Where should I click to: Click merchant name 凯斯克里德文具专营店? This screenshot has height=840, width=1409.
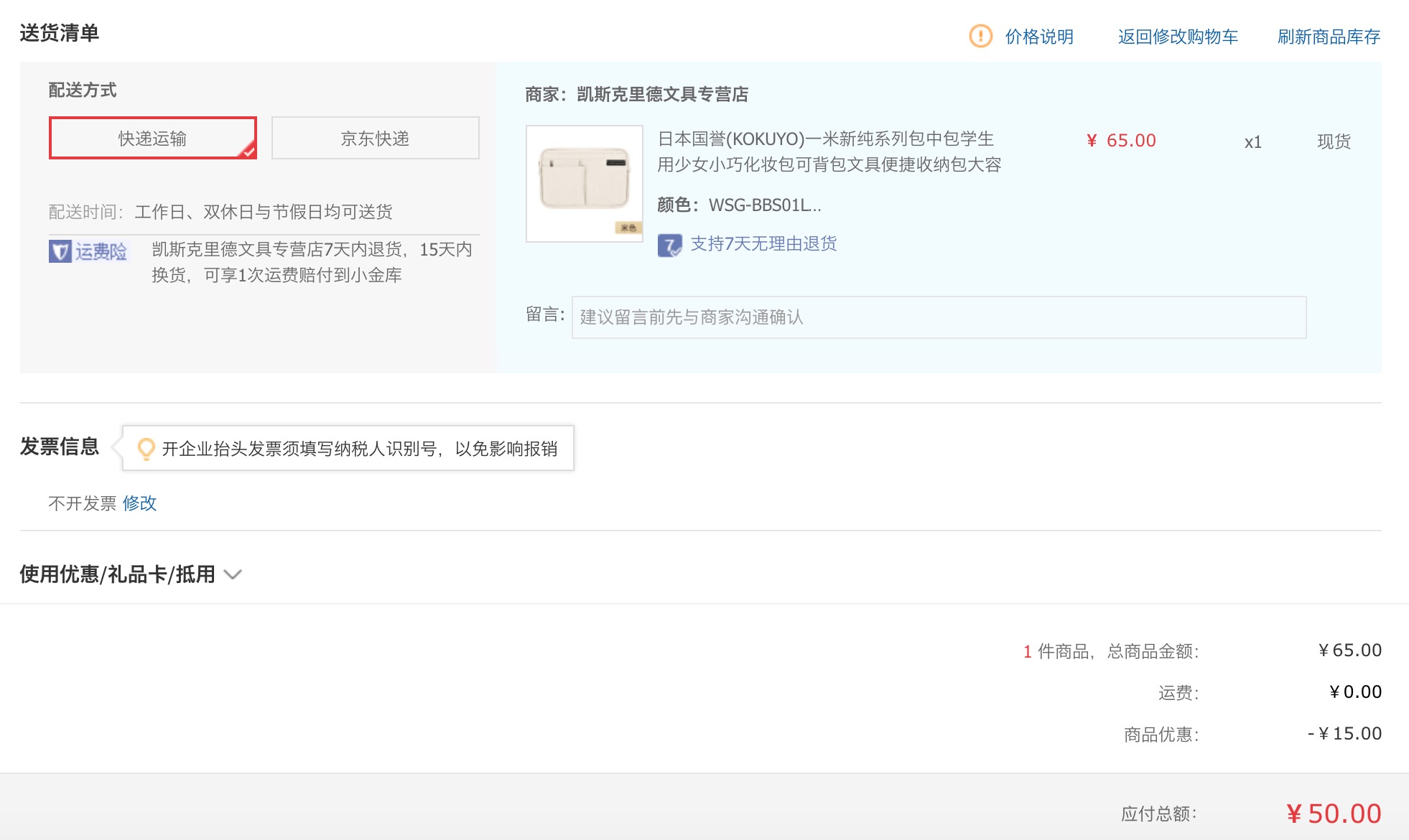pyautogui.click(x=662, y=94)
